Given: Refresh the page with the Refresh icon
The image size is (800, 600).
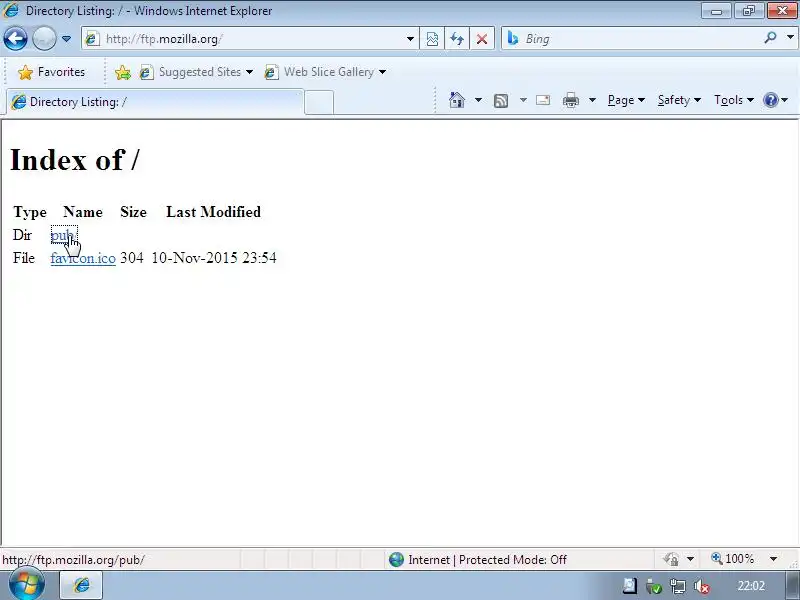Looking at the screenshot, I should (457, 39).
